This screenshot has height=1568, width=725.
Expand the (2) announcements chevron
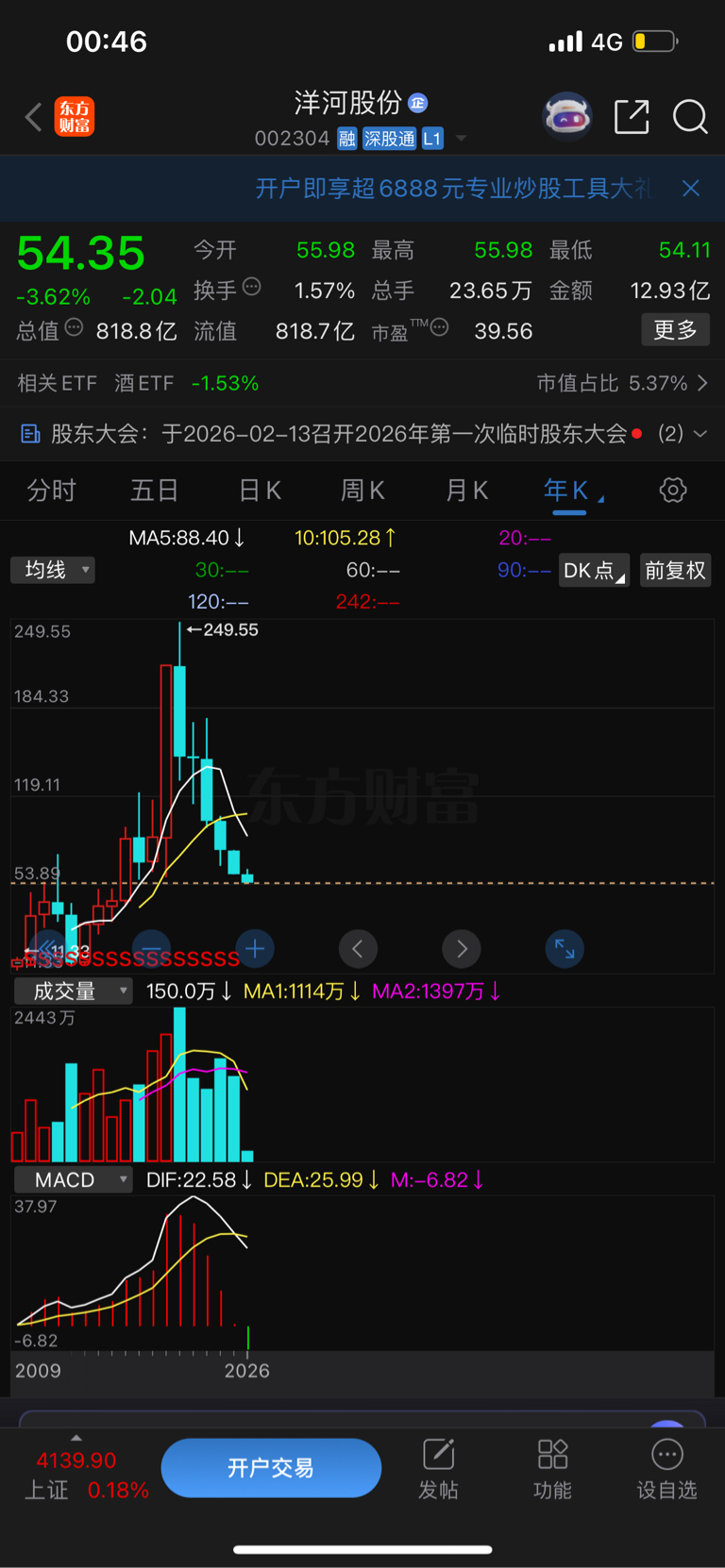[700, 434]
